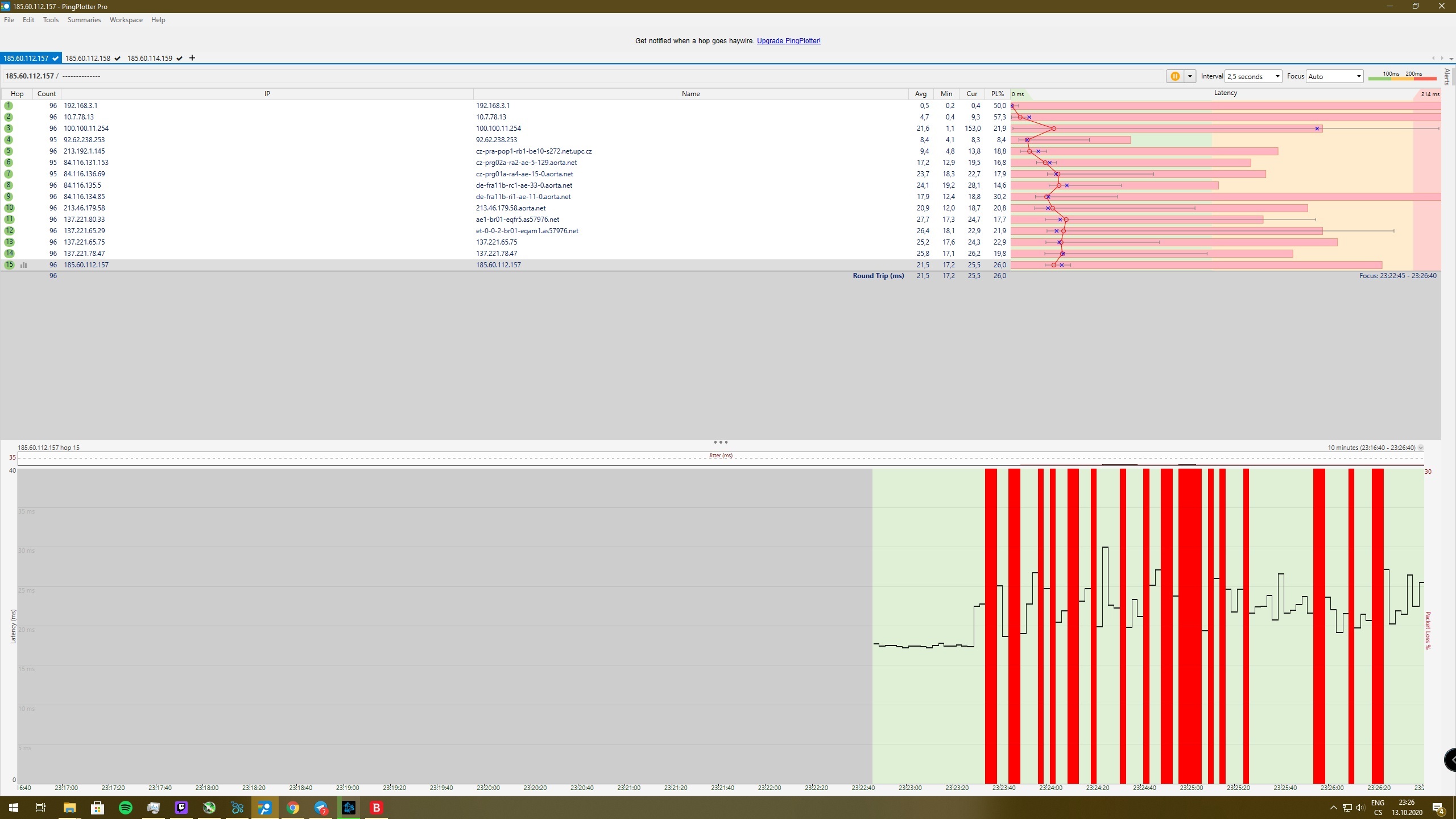This screenshot has height=819, width=1456.
Task: Open the pause button's dropdown arrow
Action: [x=1189, y=76]
